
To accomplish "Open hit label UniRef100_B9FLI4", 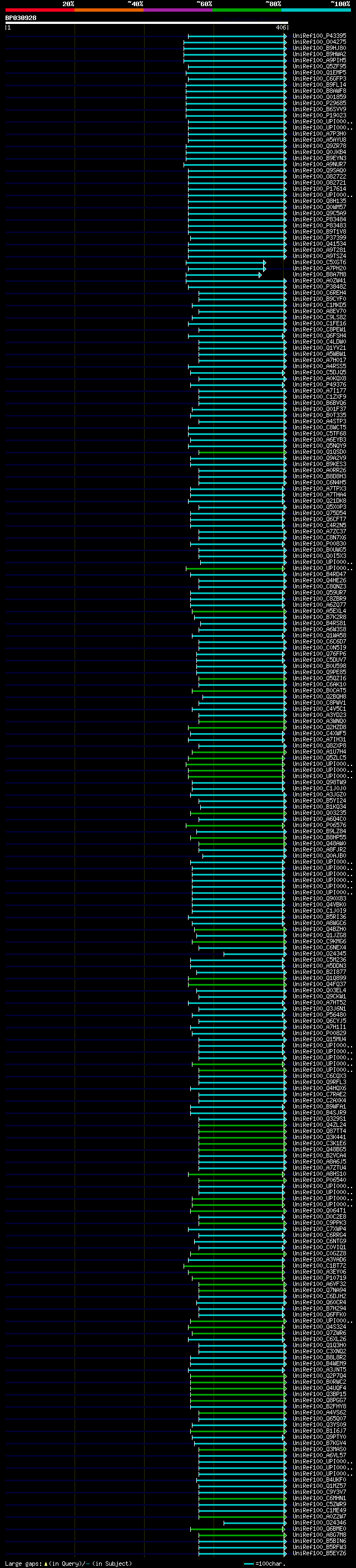I will click(319, 85).
